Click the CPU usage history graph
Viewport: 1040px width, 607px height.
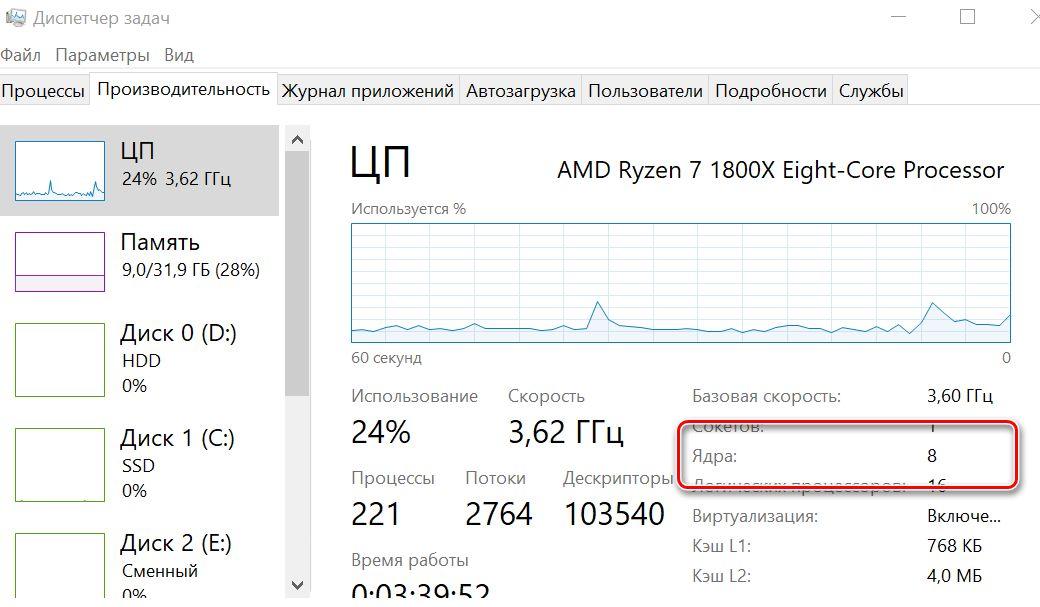(x=681, y=283)
